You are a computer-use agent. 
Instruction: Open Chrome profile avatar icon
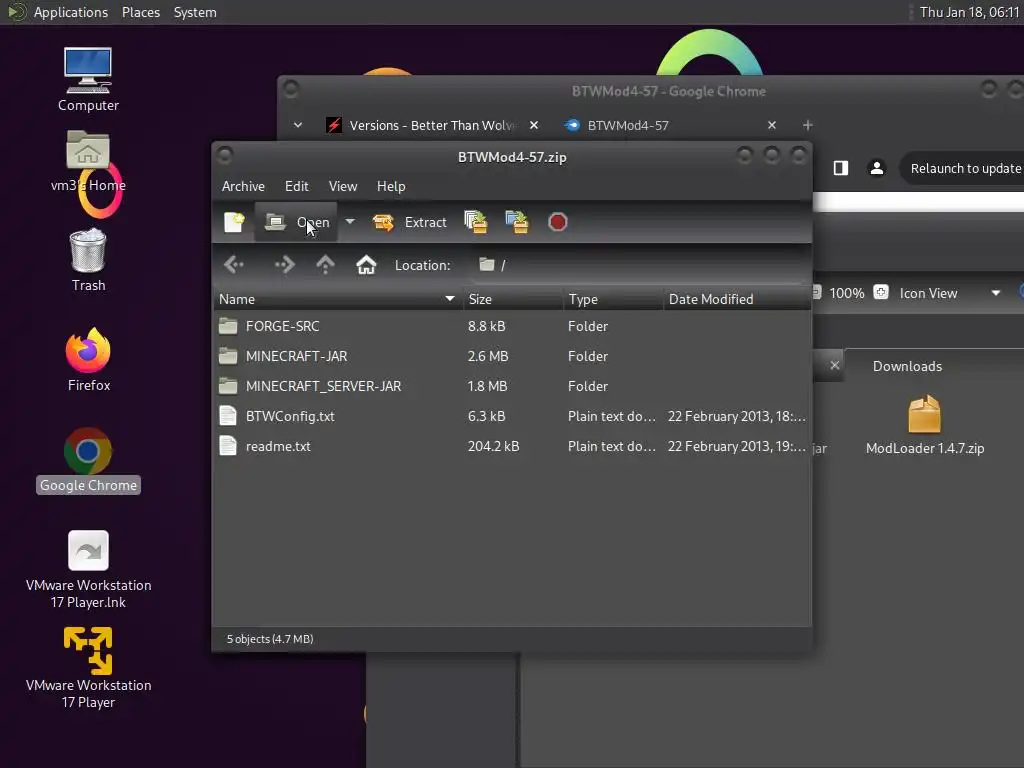coord(876,168)
